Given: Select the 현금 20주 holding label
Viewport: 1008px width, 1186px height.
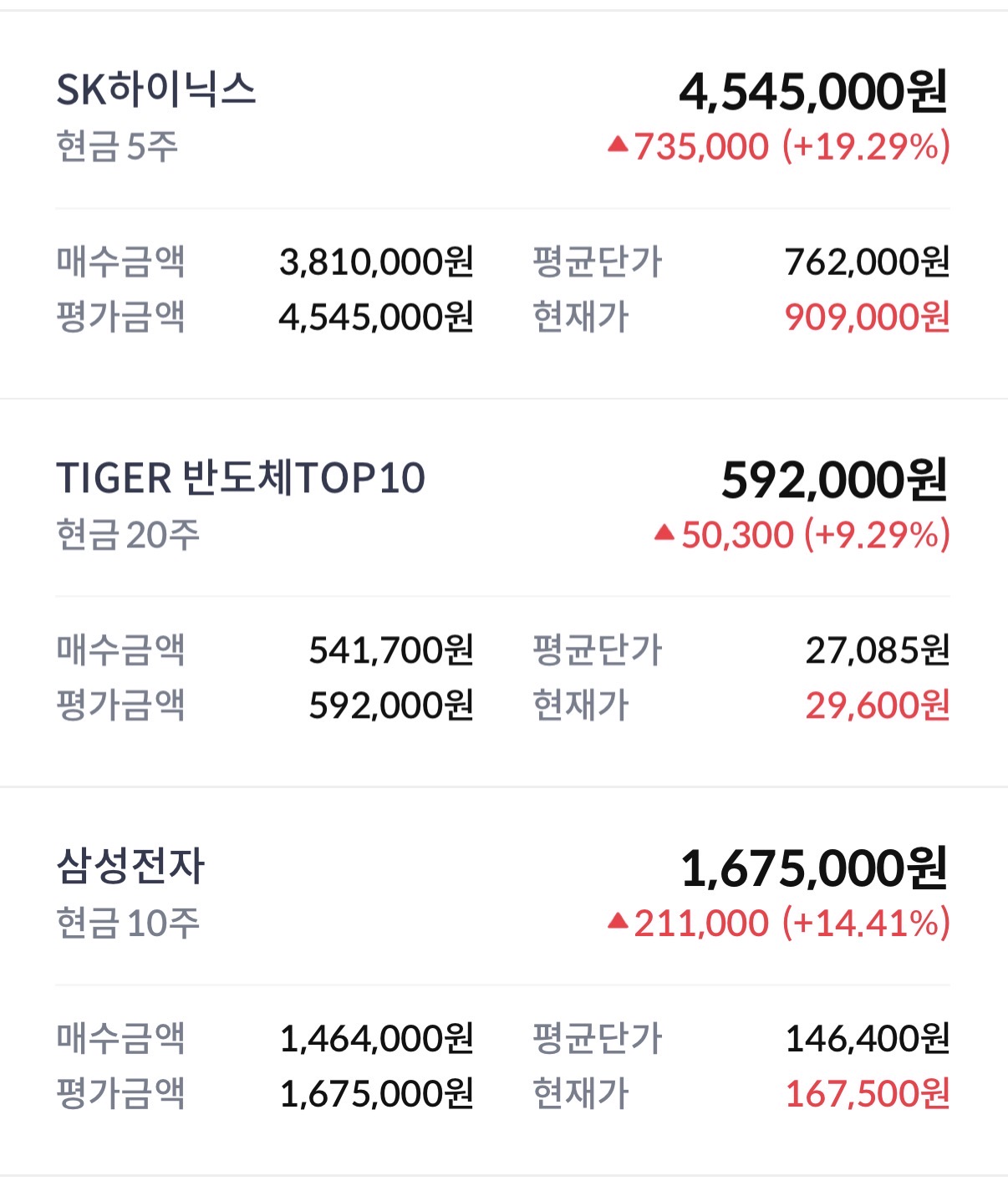Looking at the screenshot, I should 128,535.
